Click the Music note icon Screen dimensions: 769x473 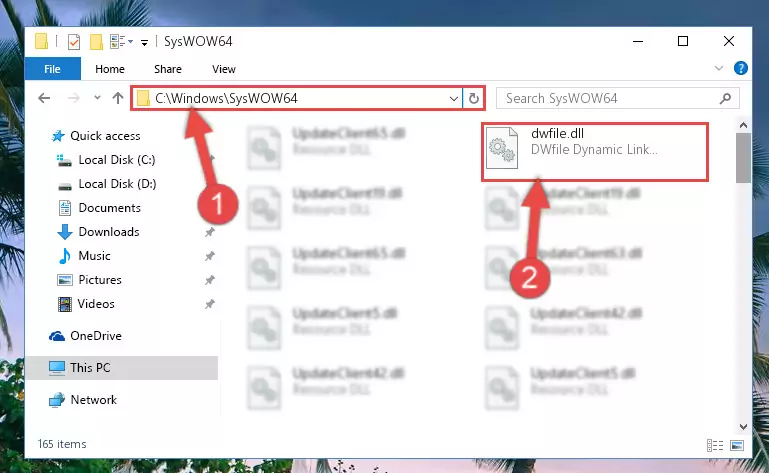(x=64, y=256)
